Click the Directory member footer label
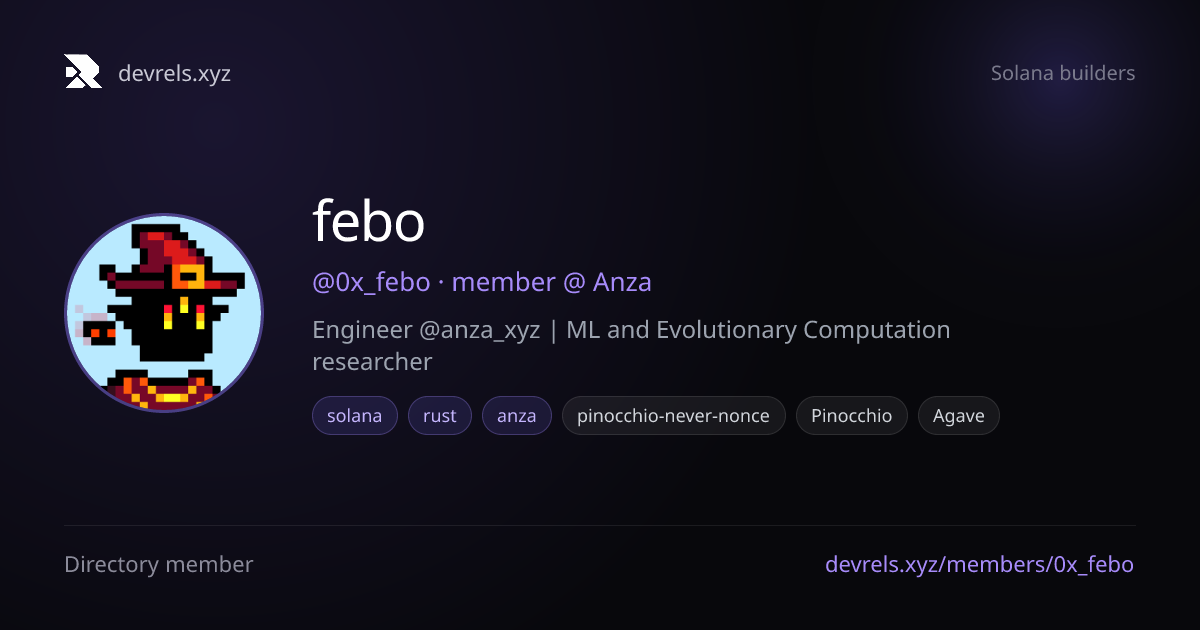Screen dimensions: 1200x630 (159, 565)
